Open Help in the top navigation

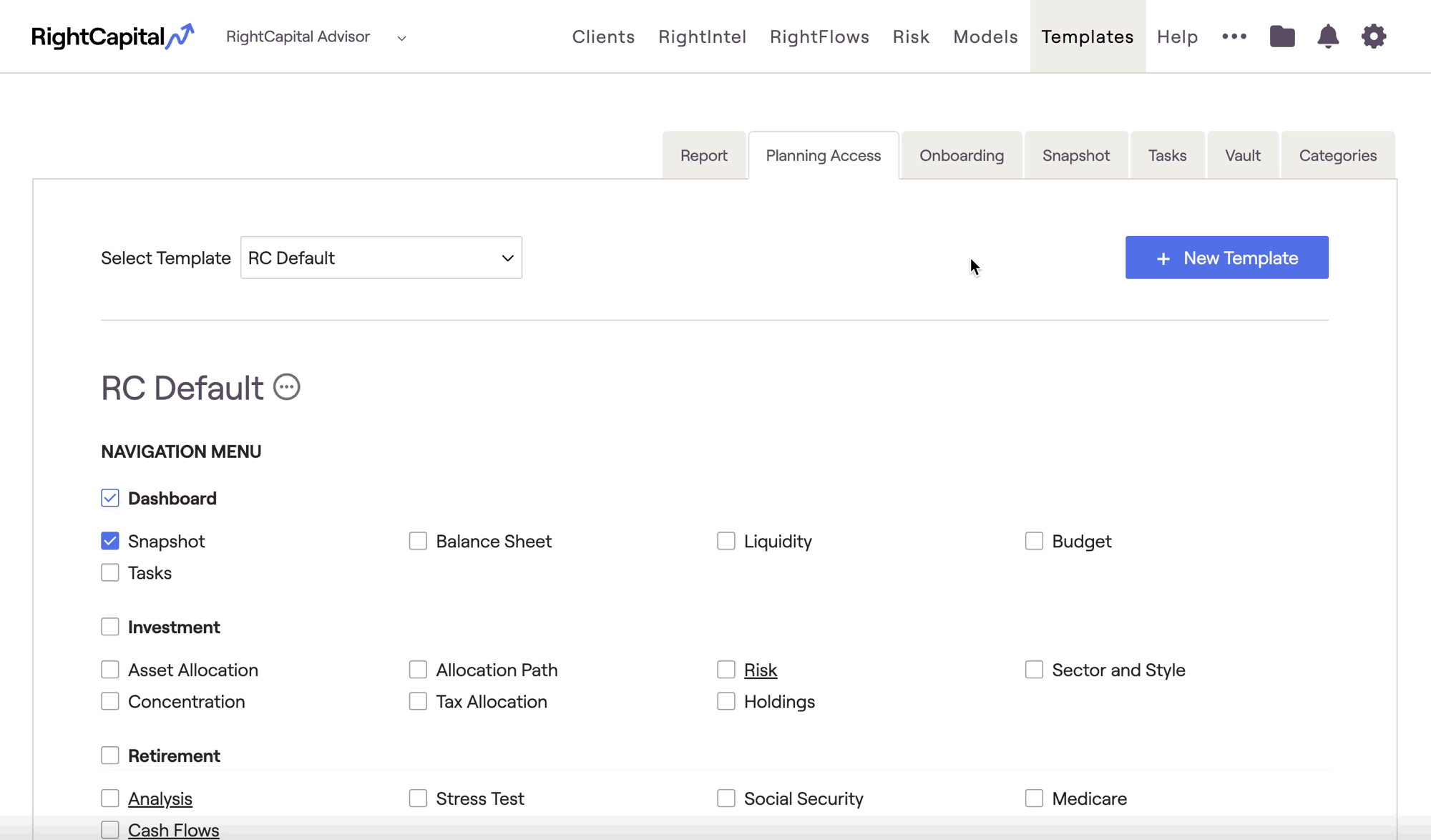(1177, 36)
